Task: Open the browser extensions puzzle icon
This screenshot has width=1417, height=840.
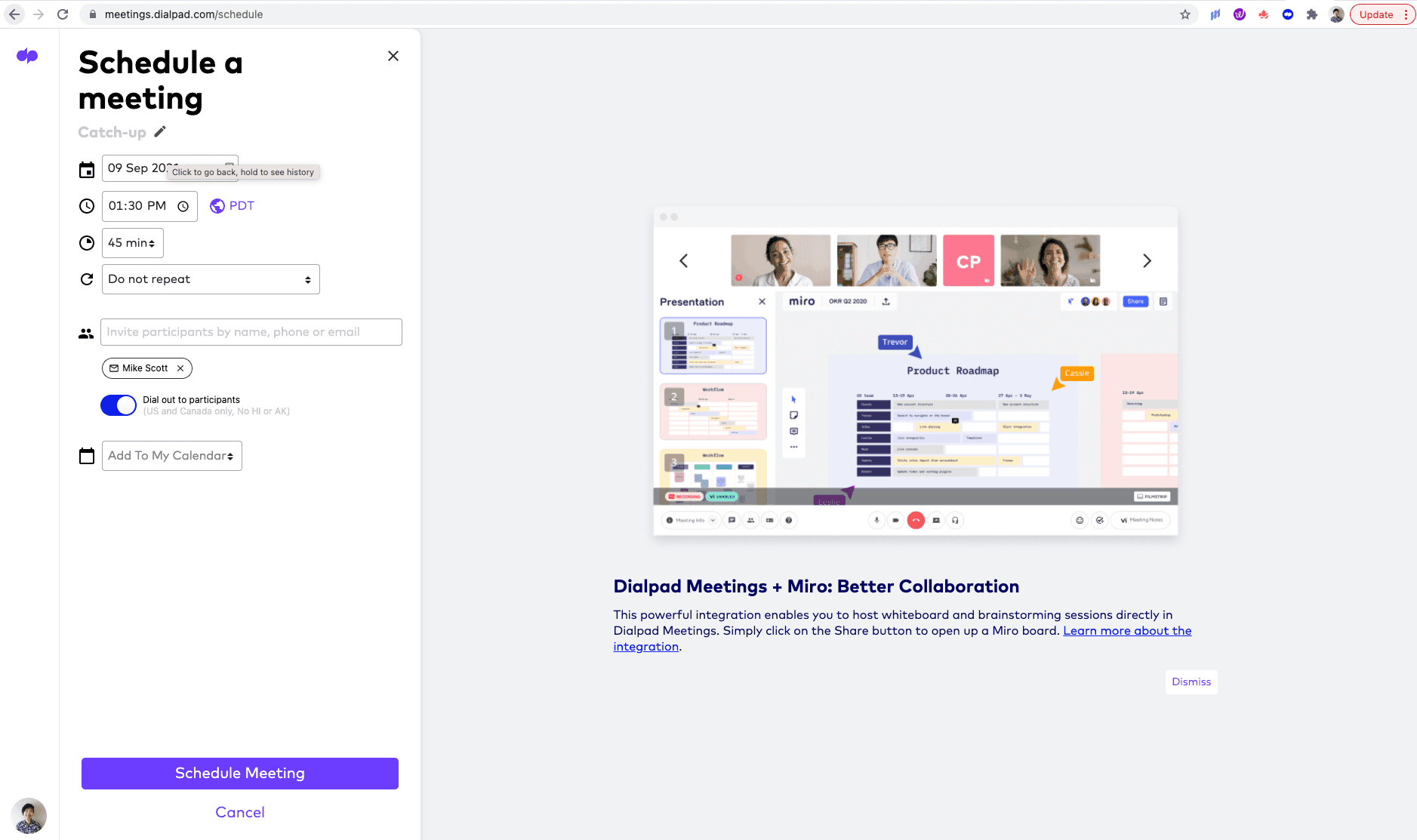Action: point(1312,14)
